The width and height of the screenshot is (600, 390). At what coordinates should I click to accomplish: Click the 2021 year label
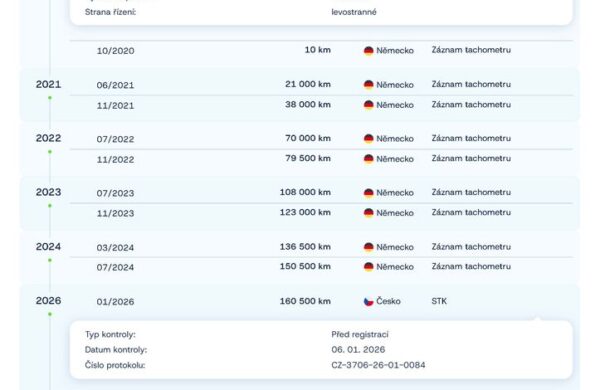(49, 84)
